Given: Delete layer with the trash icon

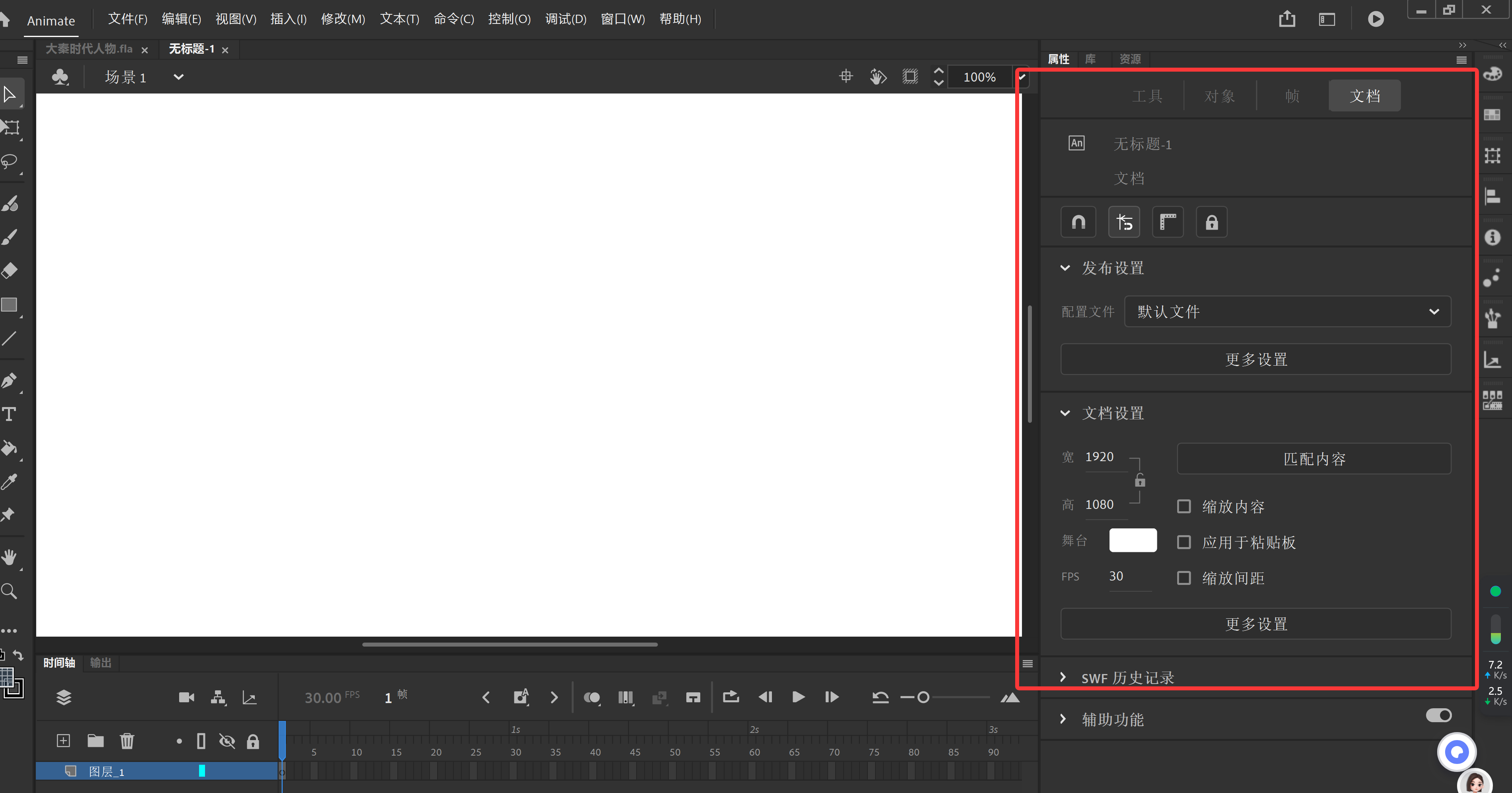Looking at the screenshot, I should click(x=127, y=741).
